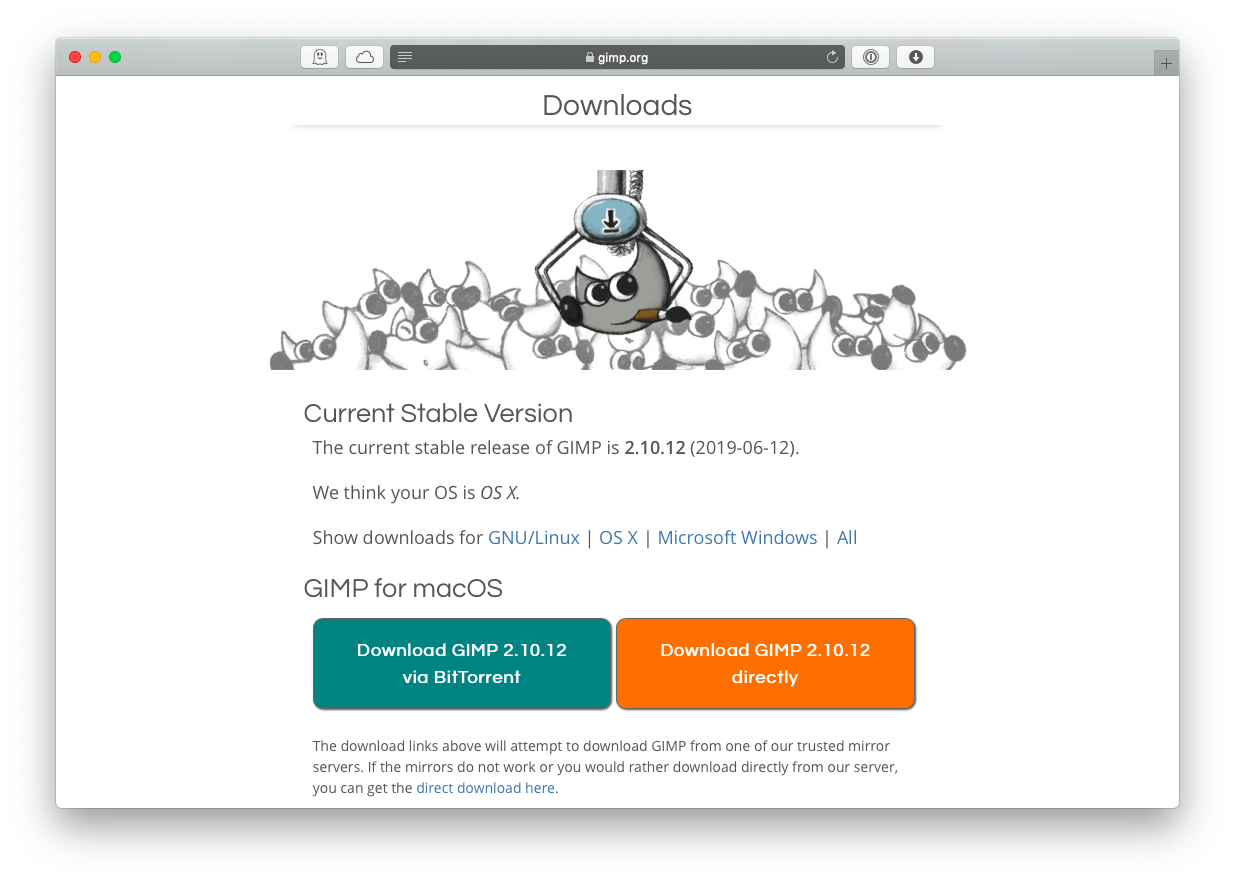Viewport: 1235px width, 882px height.
Task: Open the 1Password extension icon
Action: (x=870, y=57)
